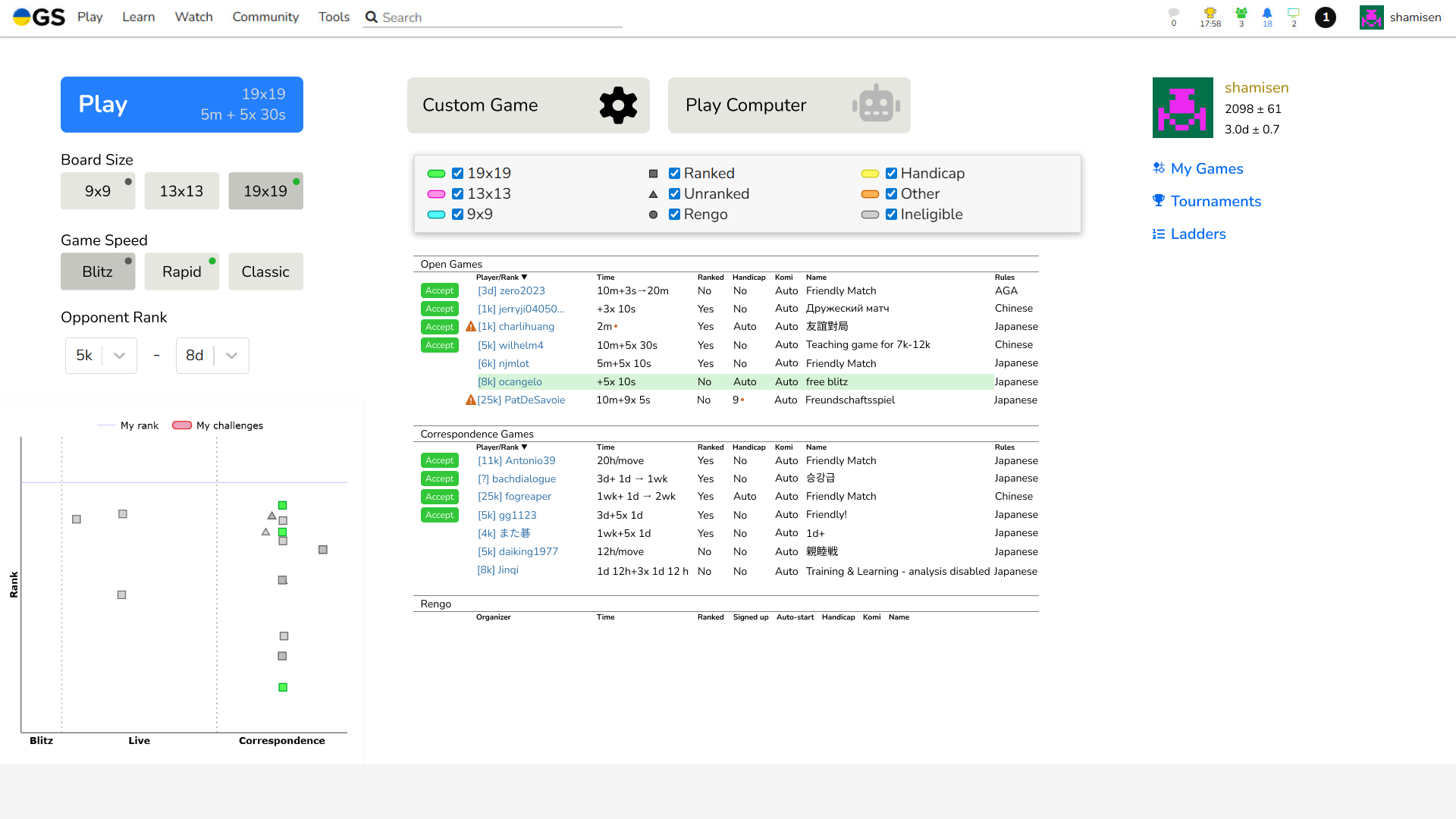
Task: Open the friends group icon
Action: [x=1241, y=14]
